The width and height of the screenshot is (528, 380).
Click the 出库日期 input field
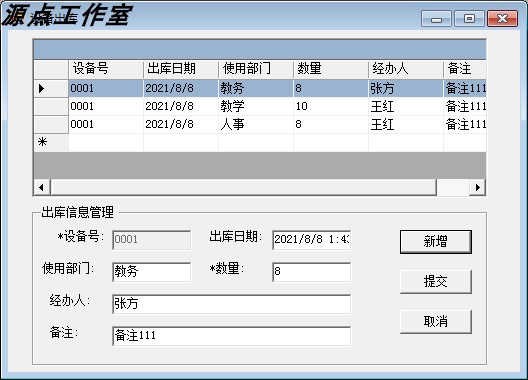point(311,240)
